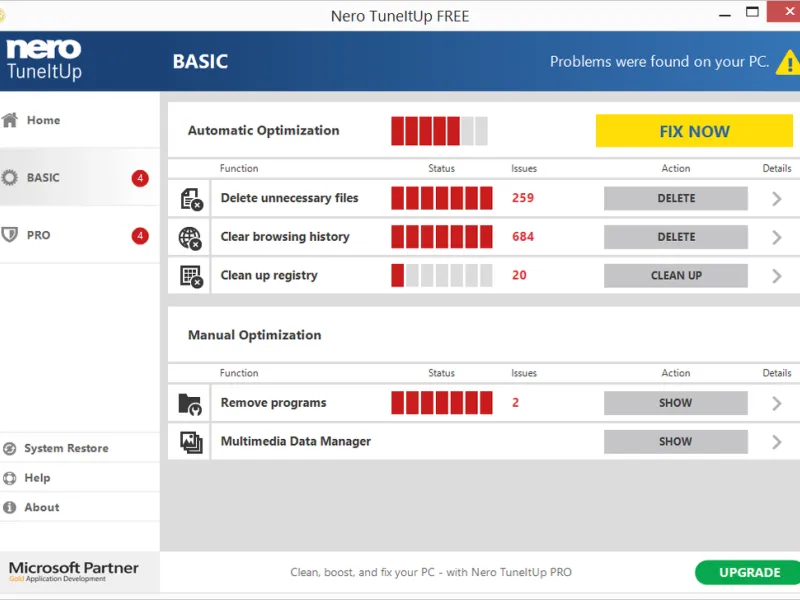The width and height of the screenshot is (800, 600).
Task: Click SHOW for Remove programs
Action: tap(676, 403)
